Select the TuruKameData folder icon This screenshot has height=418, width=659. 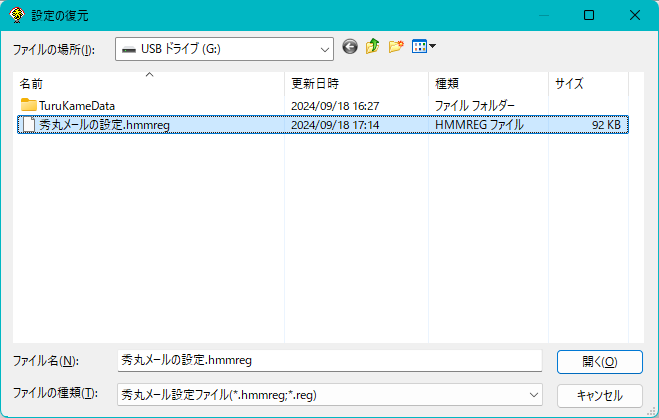pos(28,105)
